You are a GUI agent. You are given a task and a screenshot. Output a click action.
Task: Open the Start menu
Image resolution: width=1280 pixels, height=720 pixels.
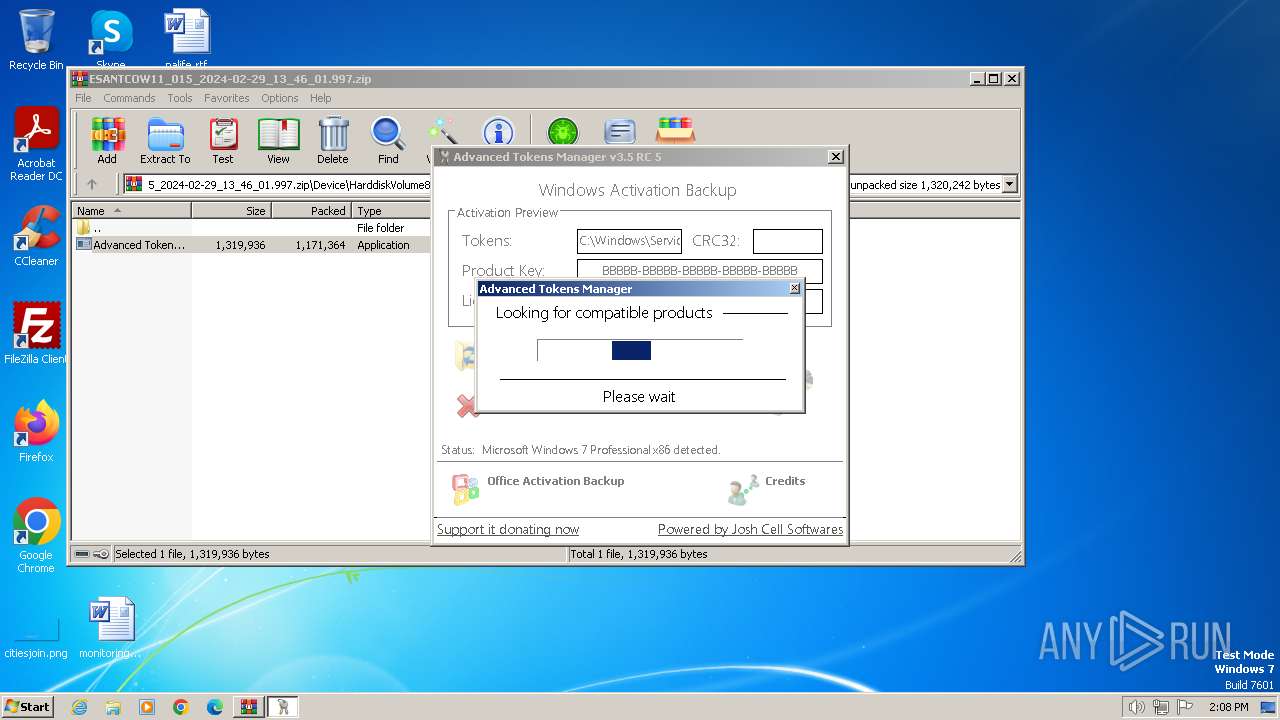27,707
